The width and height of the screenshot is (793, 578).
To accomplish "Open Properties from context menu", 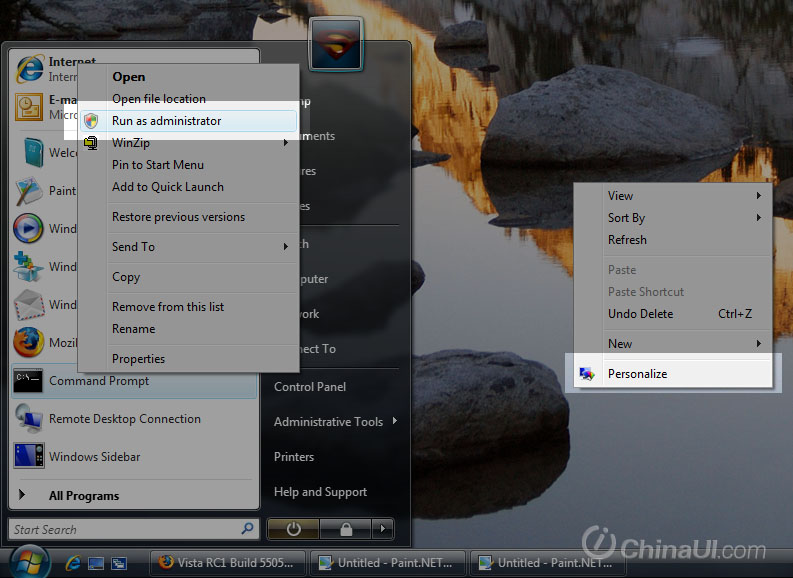I will (188, 359).
